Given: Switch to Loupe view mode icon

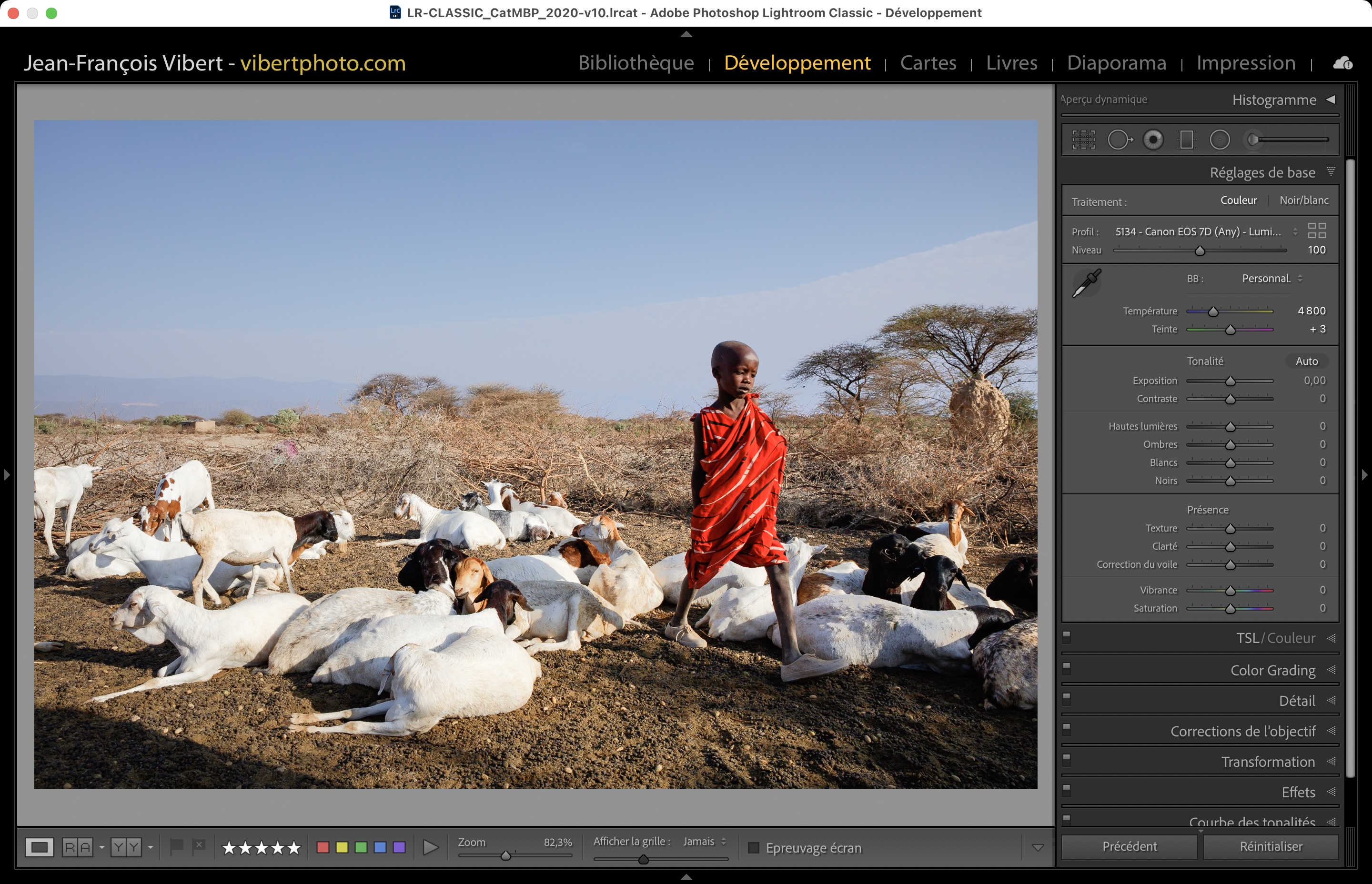Looking at the screenshot, I should pos(39,847).
